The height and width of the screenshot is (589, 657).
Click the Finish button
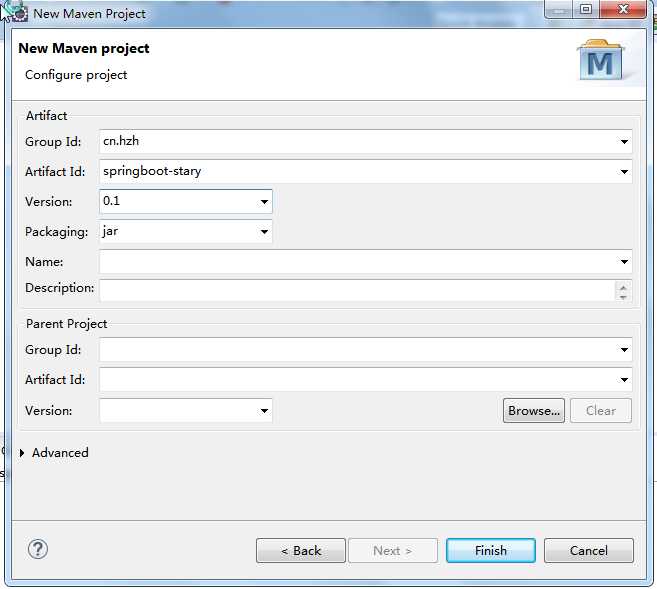coord(491,550)
